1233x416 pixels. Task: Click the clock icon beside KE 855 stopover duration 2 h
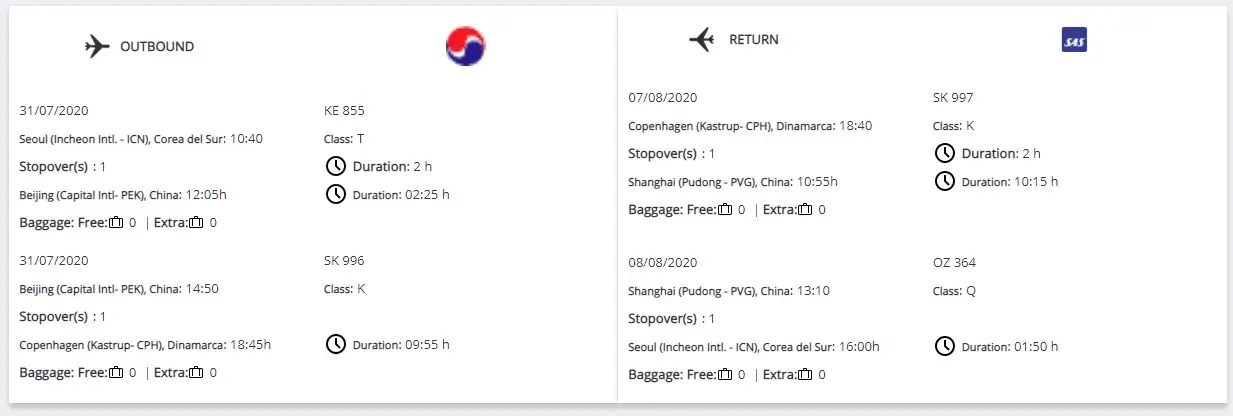point(336,166)
